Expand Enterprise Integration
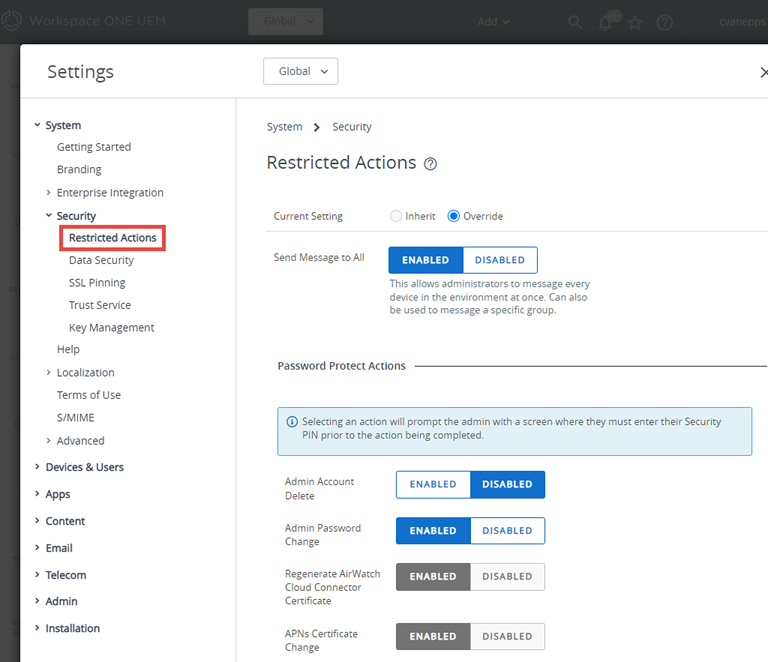 (48, 192)
